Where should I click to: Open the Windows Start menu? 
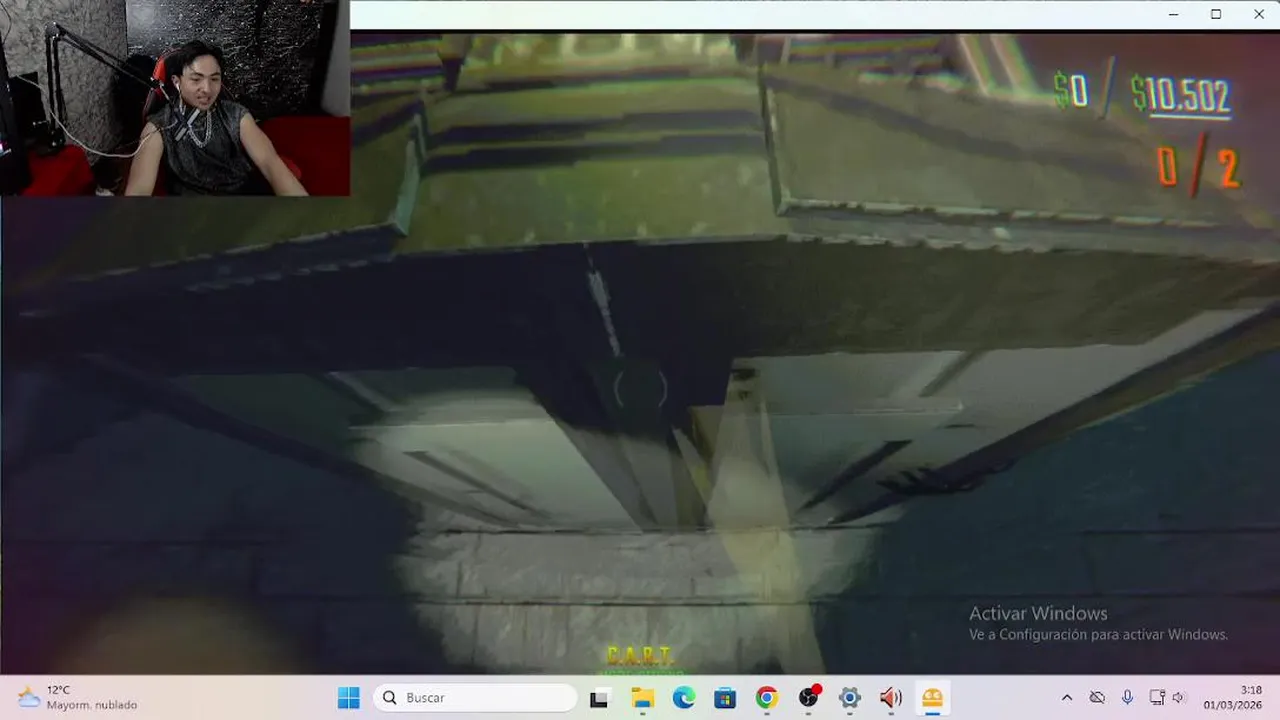[348, 698]
